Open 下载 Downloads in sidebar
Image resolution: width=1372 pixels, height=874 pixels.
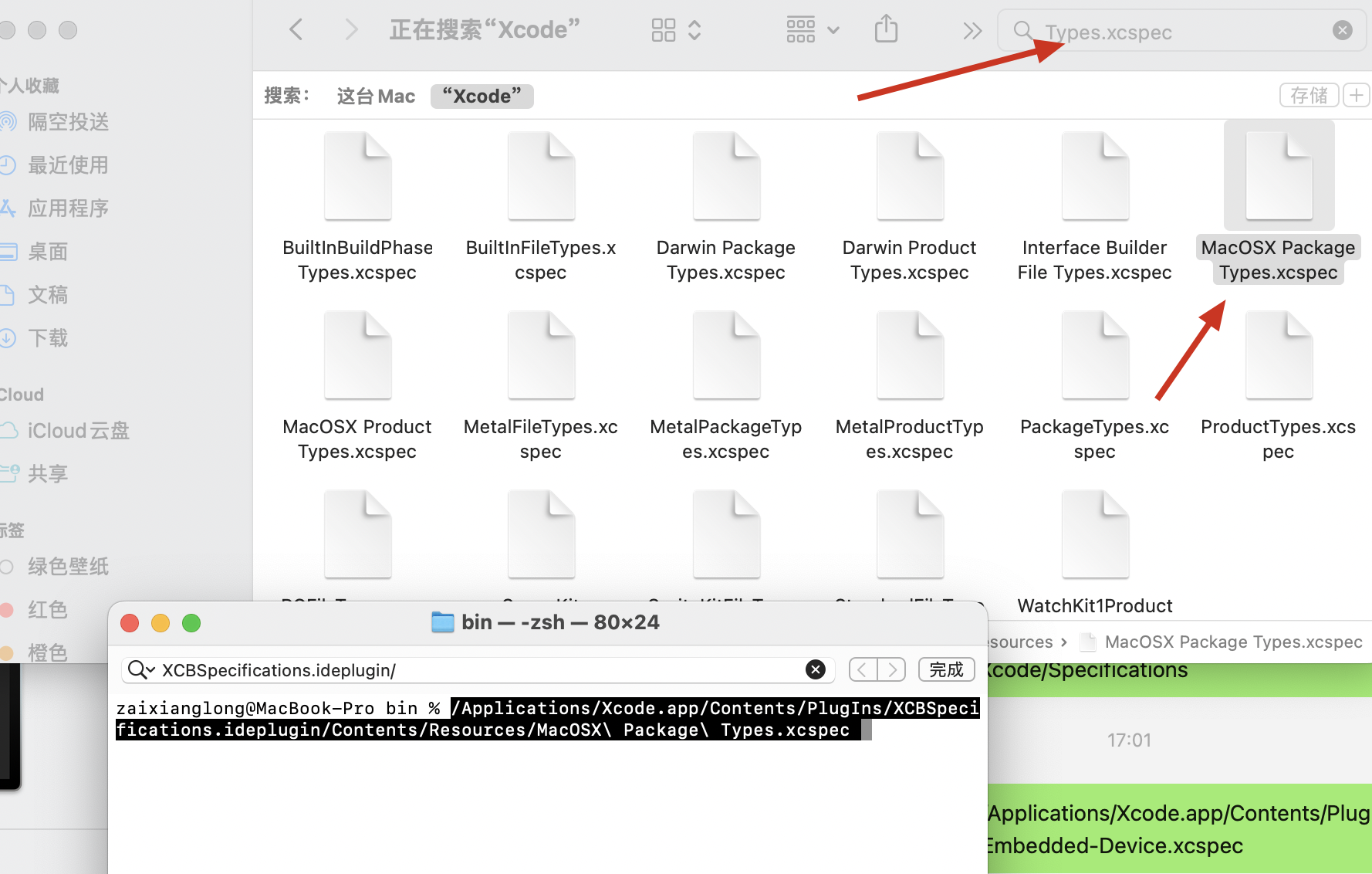(48, 338)
